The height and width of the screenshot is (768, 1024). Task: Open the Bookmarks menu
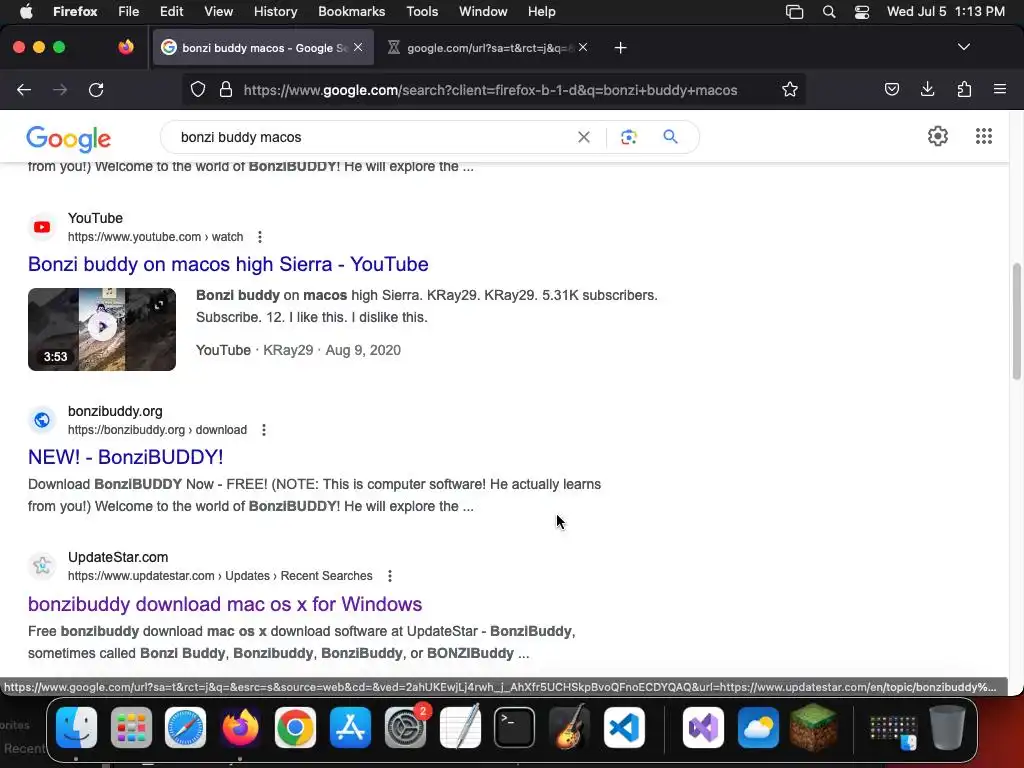pos(351,11)
